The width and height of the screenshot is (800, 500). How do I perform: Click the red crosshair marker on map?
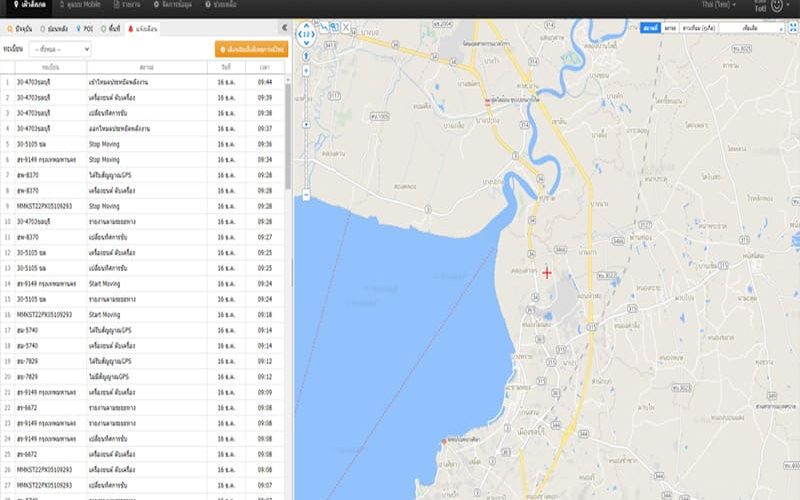tap(547, 272)
